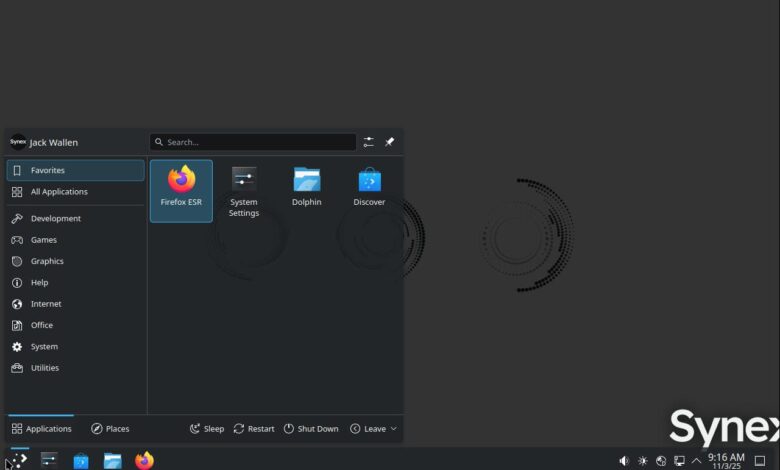Viewport: 780px width, 470px height.
Task: Pin the application launcher open
Action: pyautogui.click(x=390, y=142)
